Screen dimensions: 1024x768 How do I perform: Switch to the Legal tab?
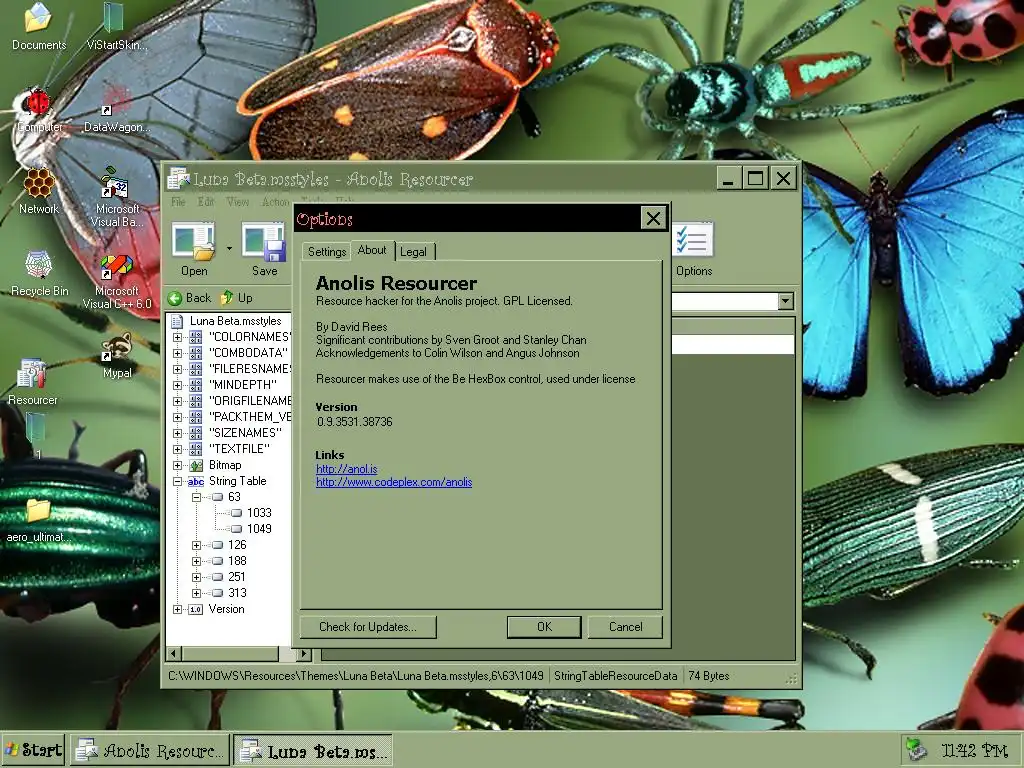413,251
